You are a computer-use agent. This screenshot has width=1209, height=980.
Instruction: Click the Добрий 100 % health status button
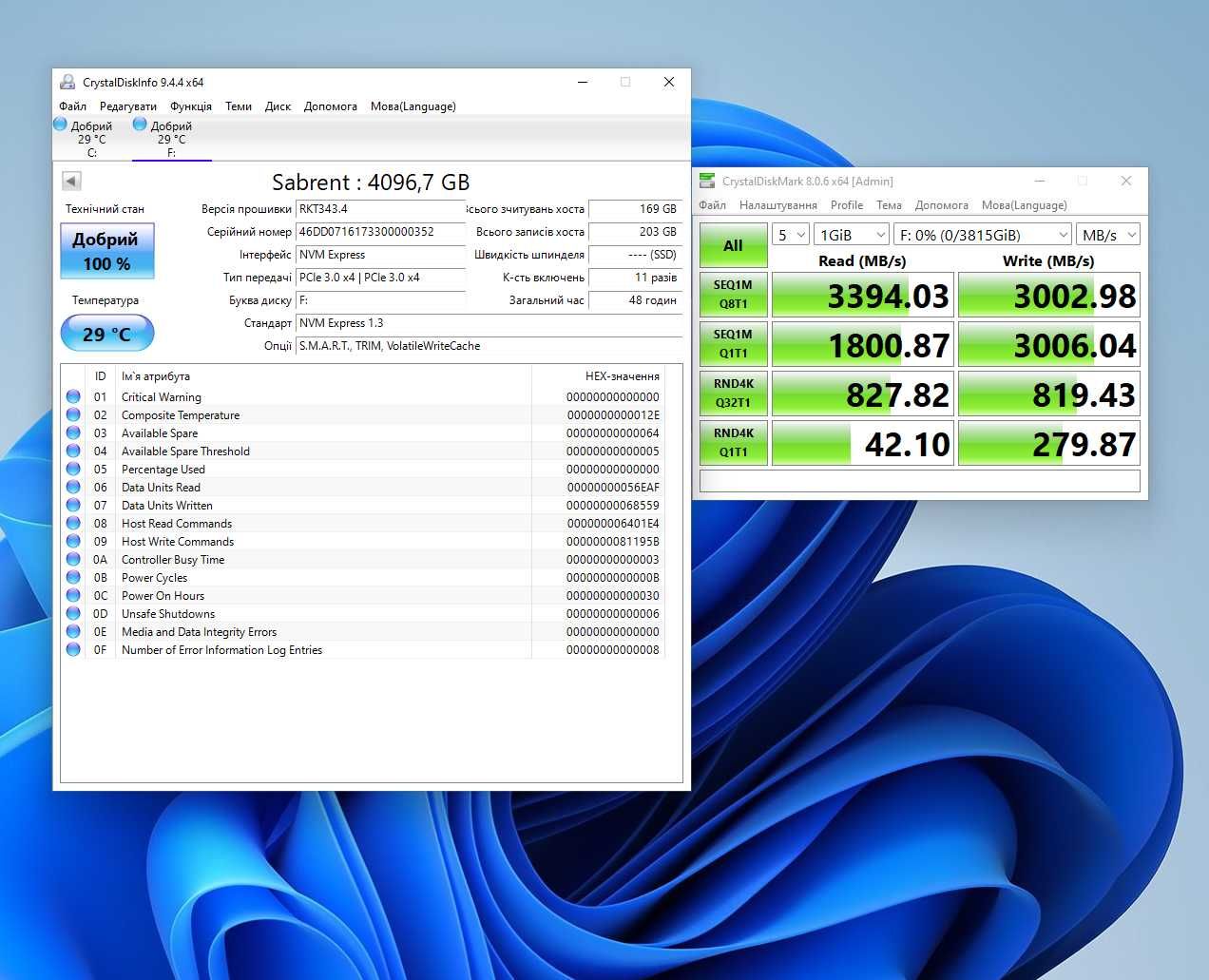(107, 251)
